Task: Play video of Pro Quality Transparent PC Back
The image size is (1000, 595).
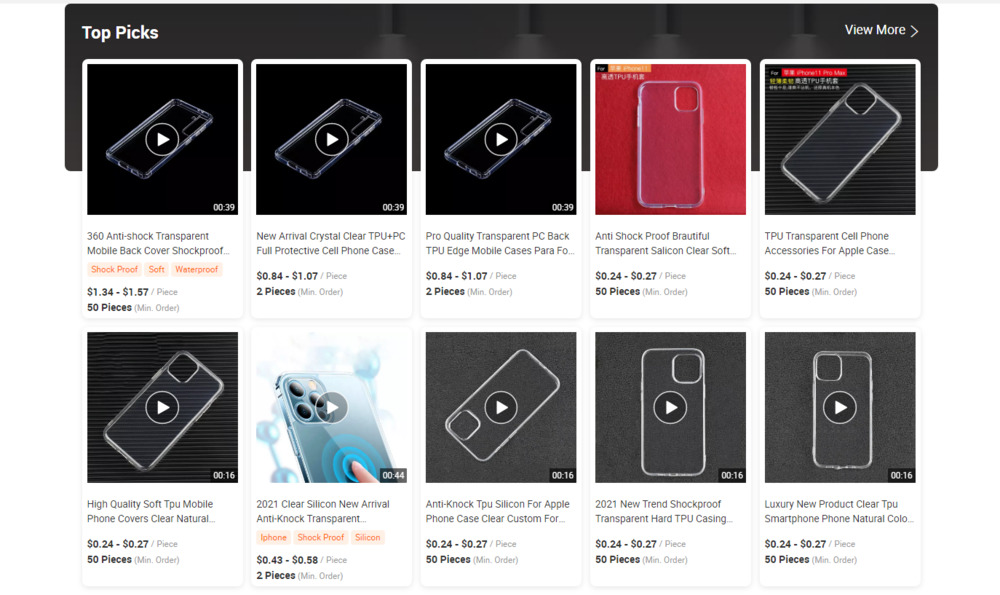Action: (501, 139)
